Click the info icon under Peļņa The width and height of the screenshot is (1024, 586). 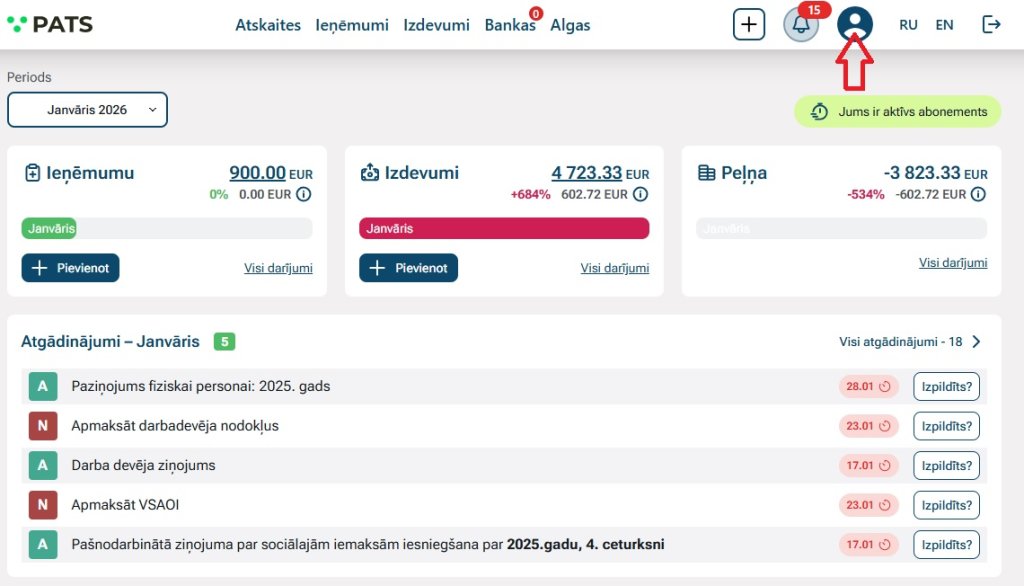coord(978,194)
